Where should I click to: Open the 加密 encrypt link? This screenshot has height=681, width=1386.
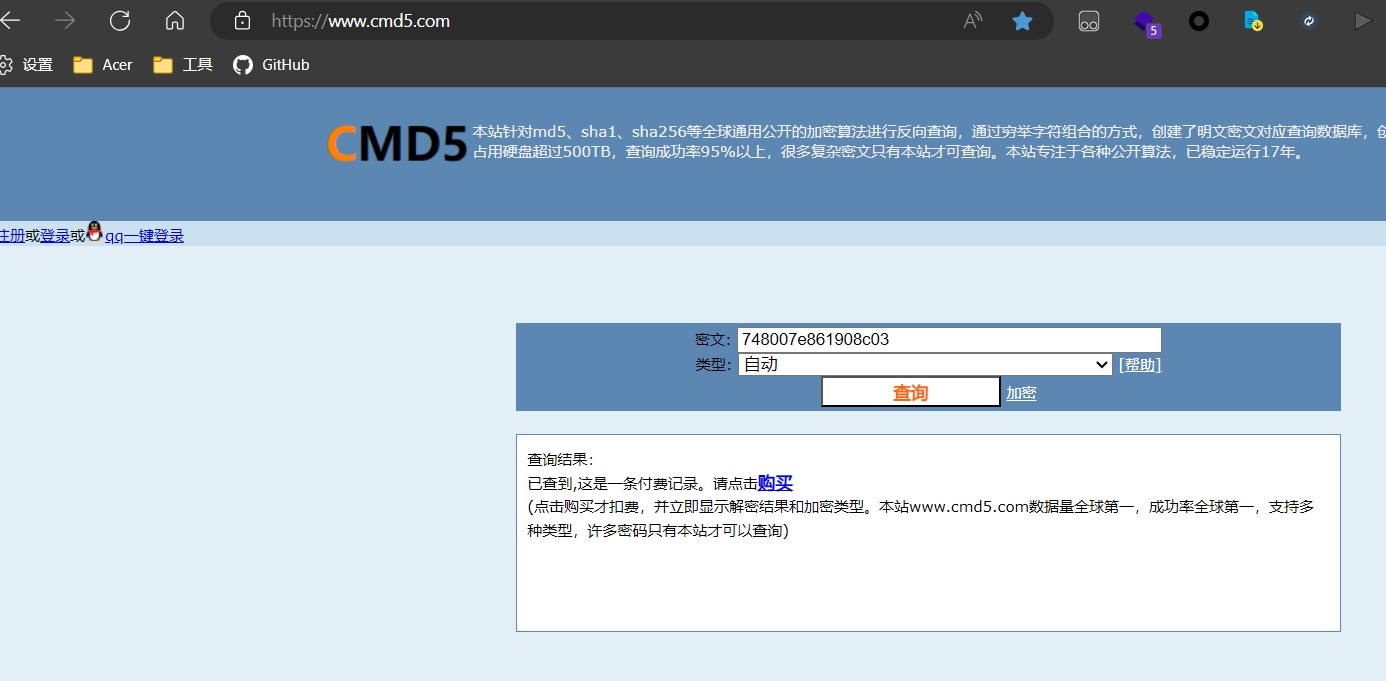(x=1021, y=393)
